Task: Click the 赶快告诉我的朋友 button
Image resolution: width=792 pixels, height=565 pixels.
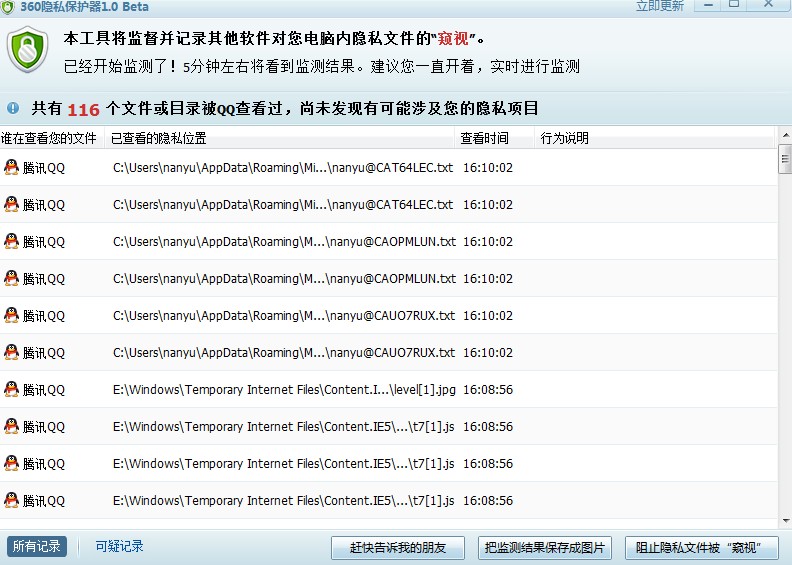Action: [x=398, y=548]
